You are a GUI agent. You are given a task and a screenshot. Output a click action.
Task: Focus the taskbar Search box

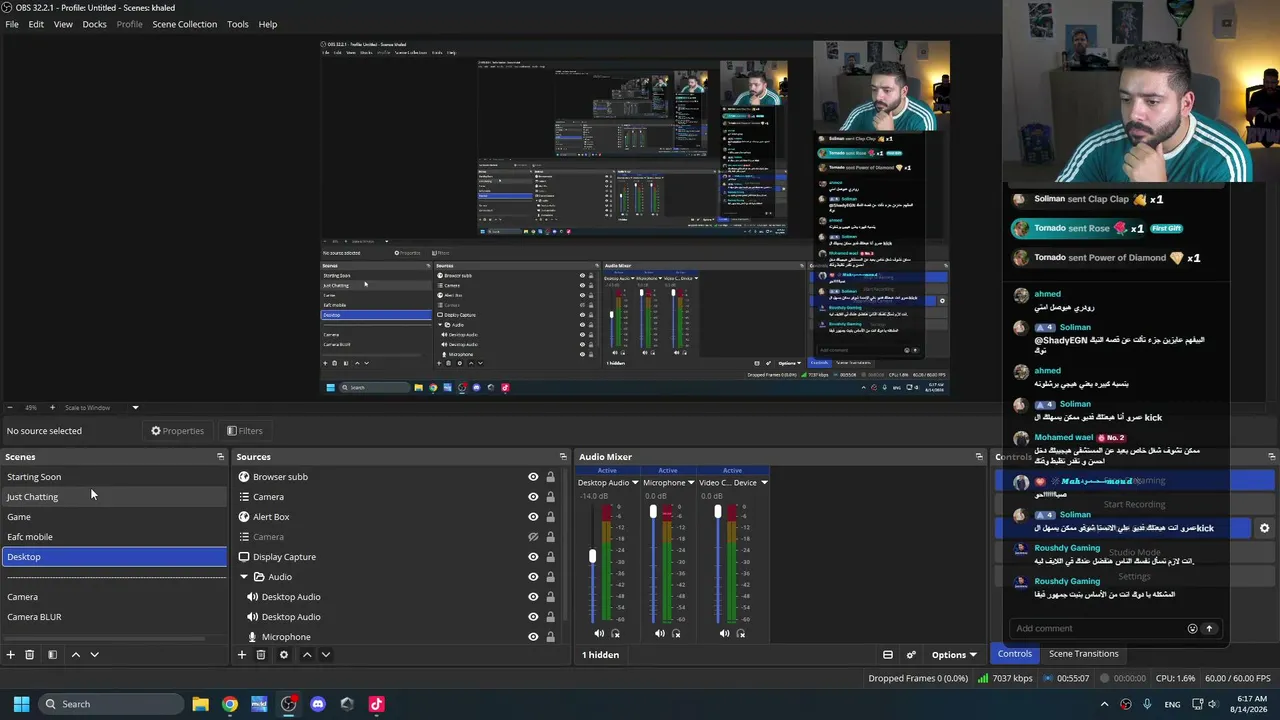(x=110, y=704)
